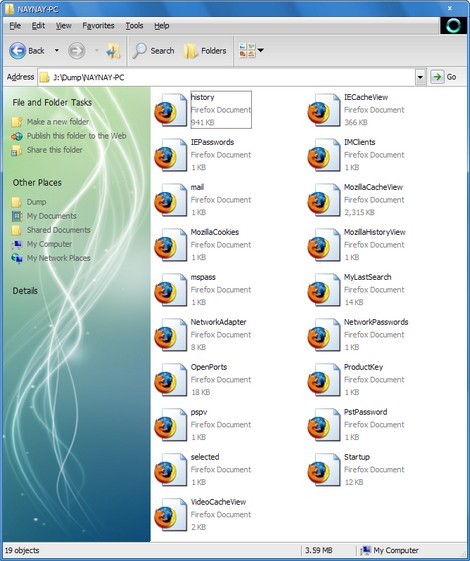
Task: Click the Forward arrow icon
Action: (x=77, y=51)
